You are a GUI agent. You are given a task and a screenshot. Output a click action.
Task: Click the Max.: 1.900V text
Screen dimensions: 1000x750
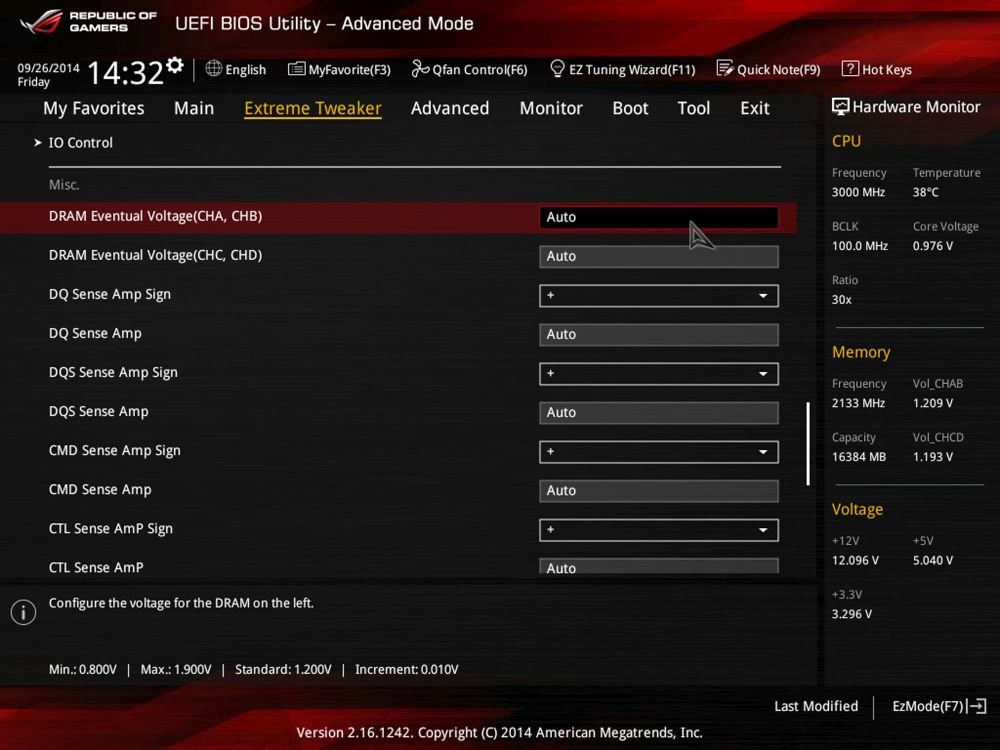pyautogui.click(x=175, y=670)
